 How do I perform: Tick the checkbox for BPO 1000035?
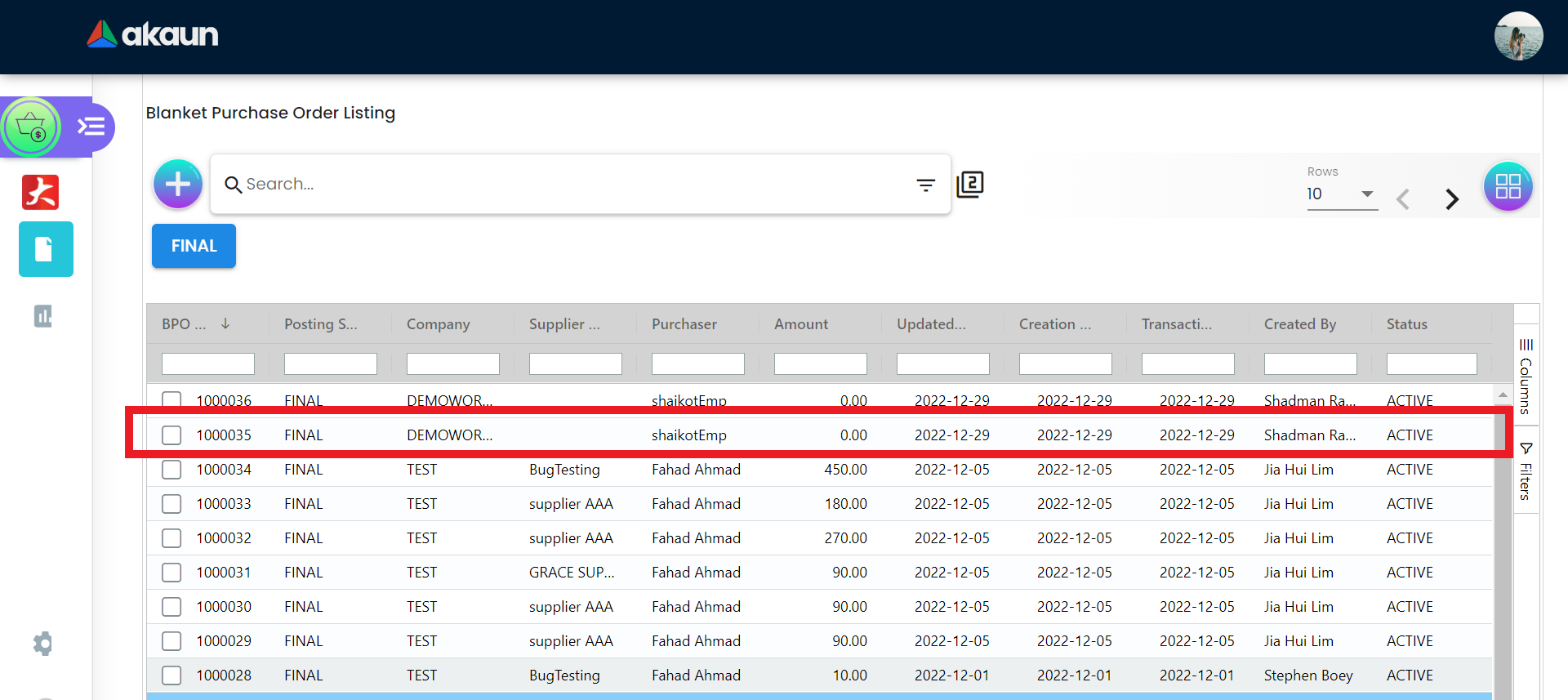pos(171,435)
